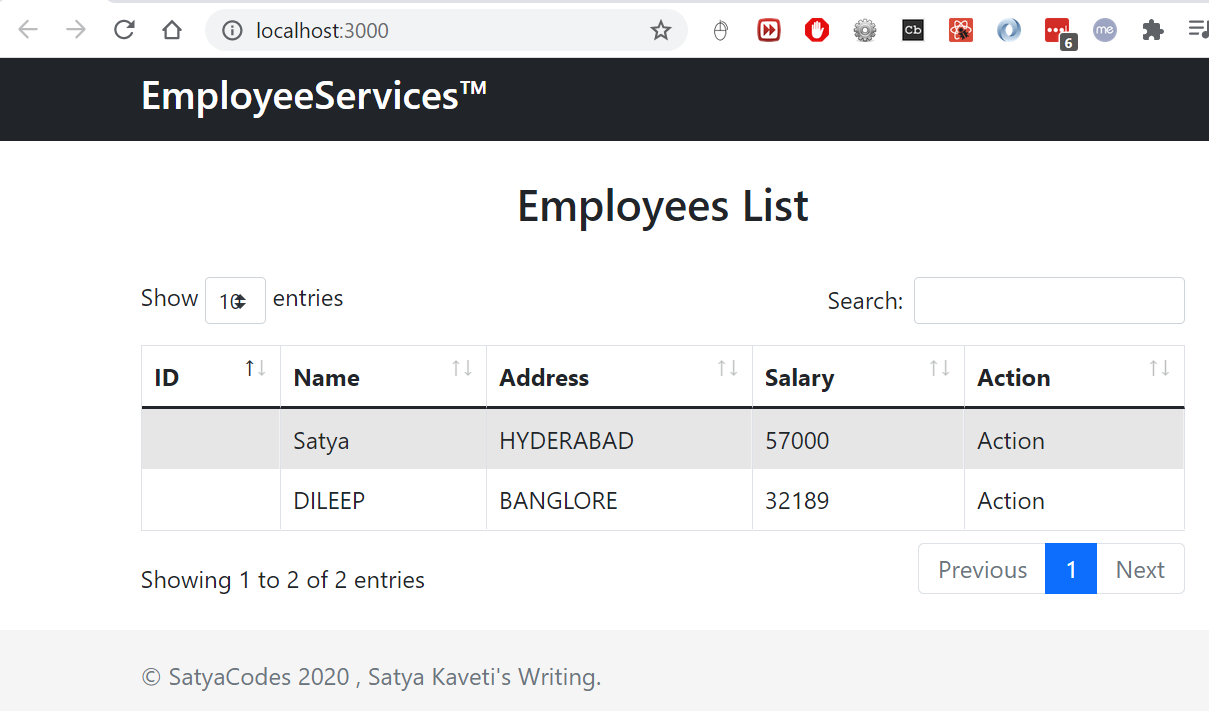Open the AdBlock stop-hand extension
This screenshot has height=711, width=1209.
click(x=817, y=30)
